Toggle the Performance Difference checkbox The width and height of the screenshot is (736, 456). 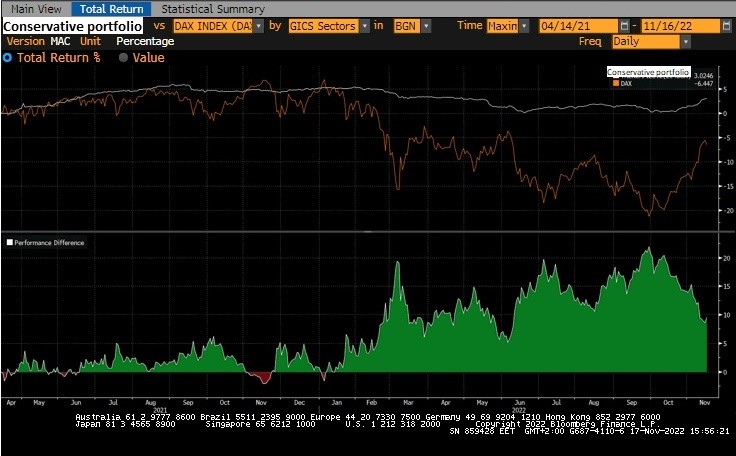[9, 242]
